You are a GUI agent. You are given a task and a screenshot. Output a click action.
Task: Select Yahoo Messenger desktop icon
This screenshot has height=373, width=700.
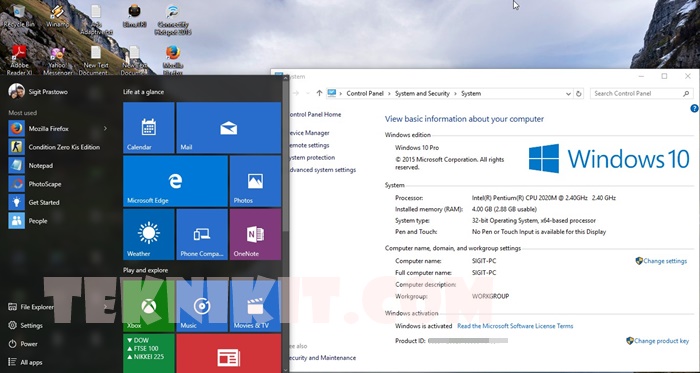(x=58, y=60)
